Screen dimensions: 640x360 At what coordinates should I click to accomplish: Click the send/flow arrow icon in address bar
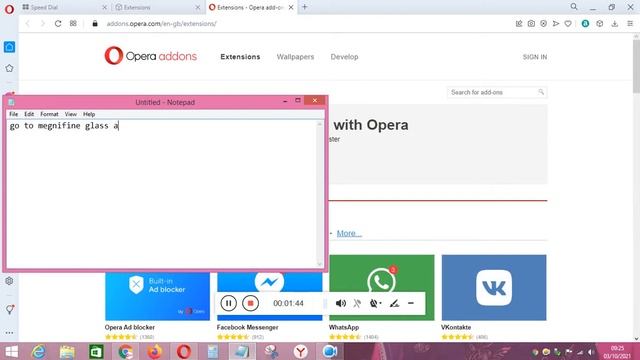tap(556, 24)
